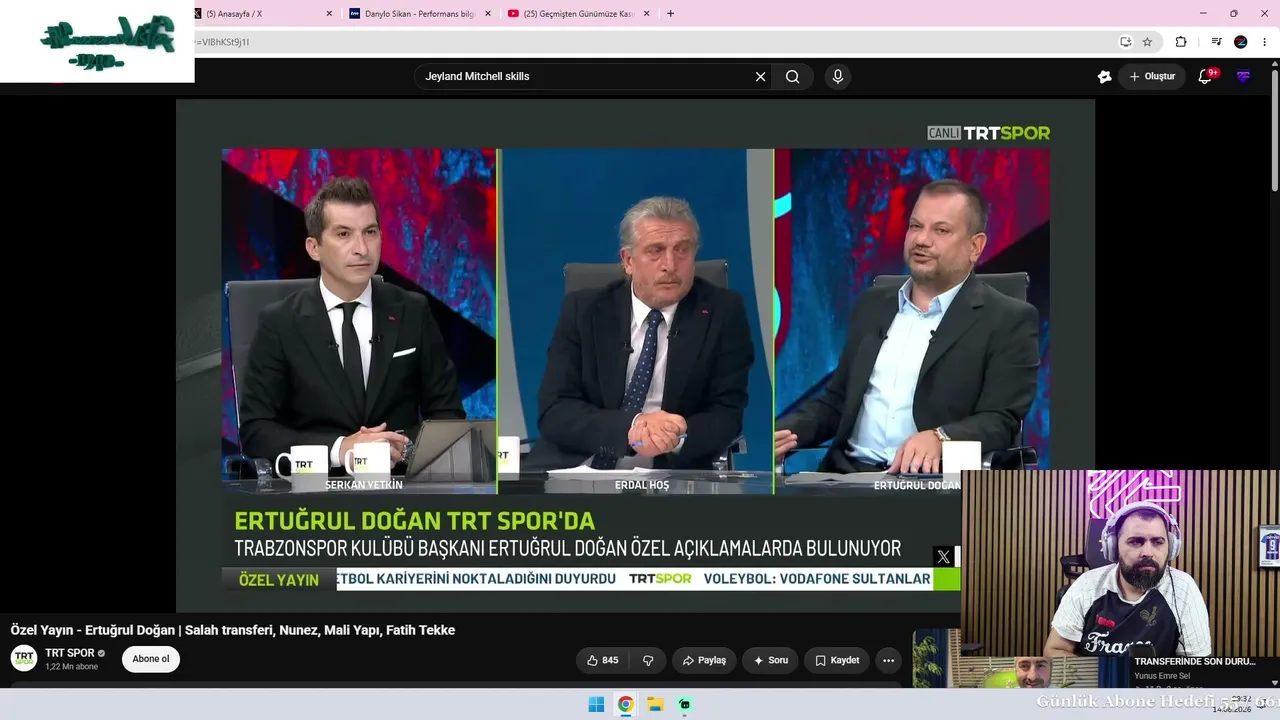Image resolution: width=1280 pixels, height=720 pixels.
Task: Click the video title Özel Yayın - Ertuğrul Doğan
Action: [233, 630]
